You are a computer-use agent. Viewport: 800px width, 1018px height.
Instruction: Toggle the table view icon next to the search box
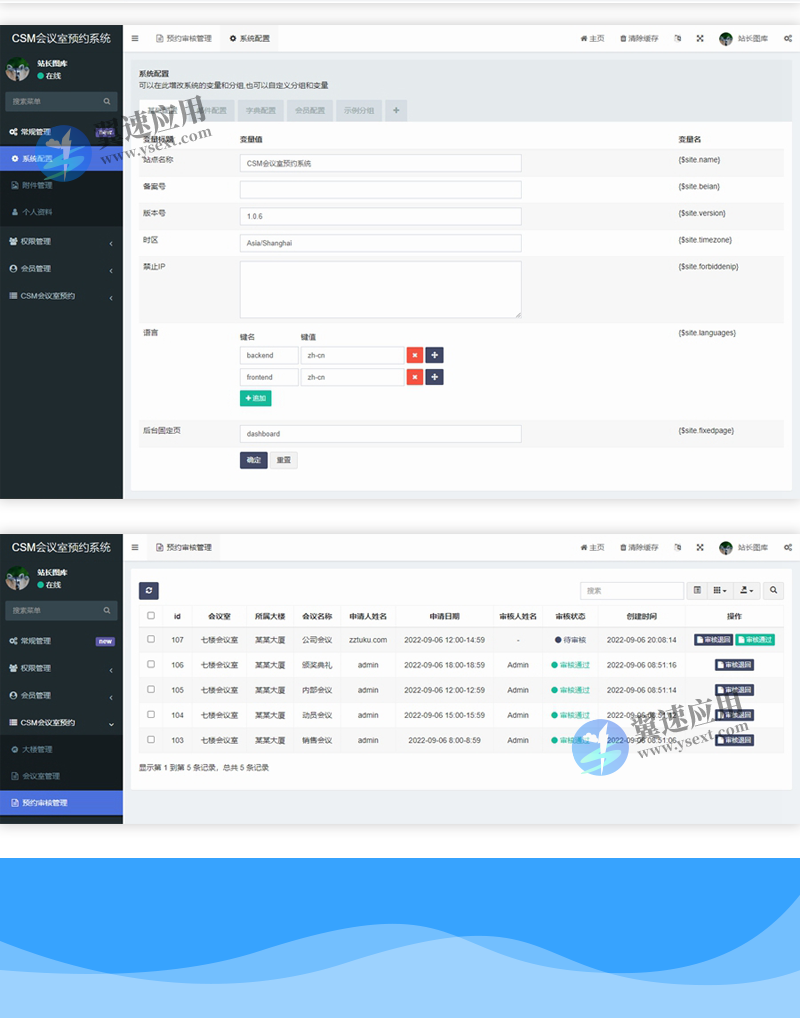tap(698, 591)
